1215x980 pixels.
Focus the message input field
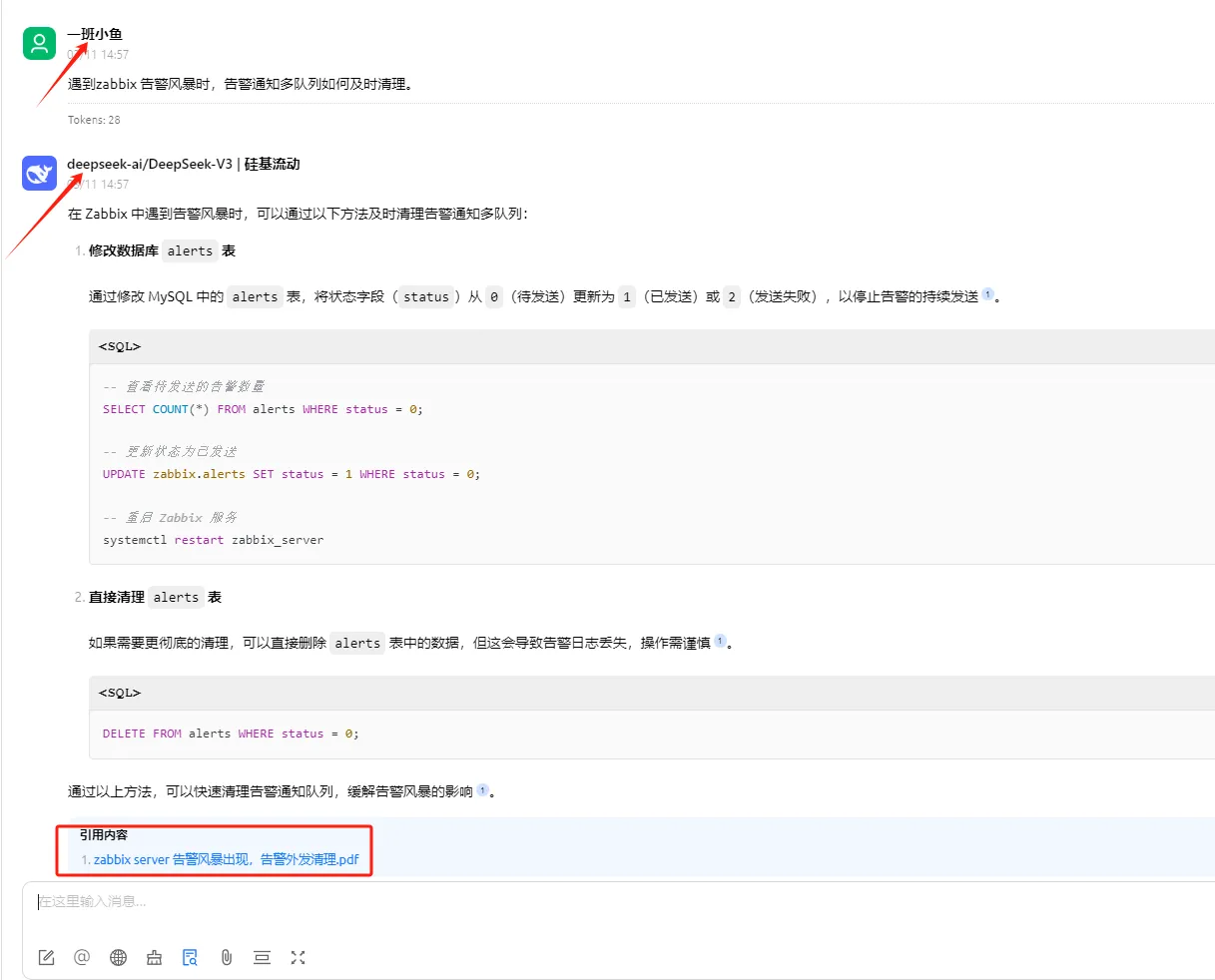619,902
